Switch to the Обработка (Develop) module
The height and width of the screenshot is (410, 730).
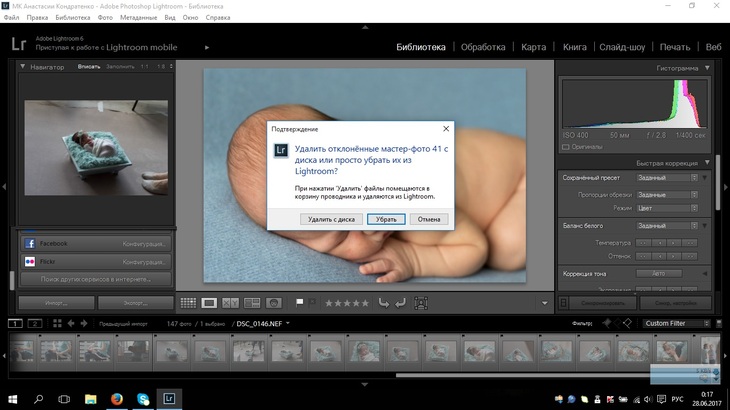pyautogui.click(x=483, y=47)
